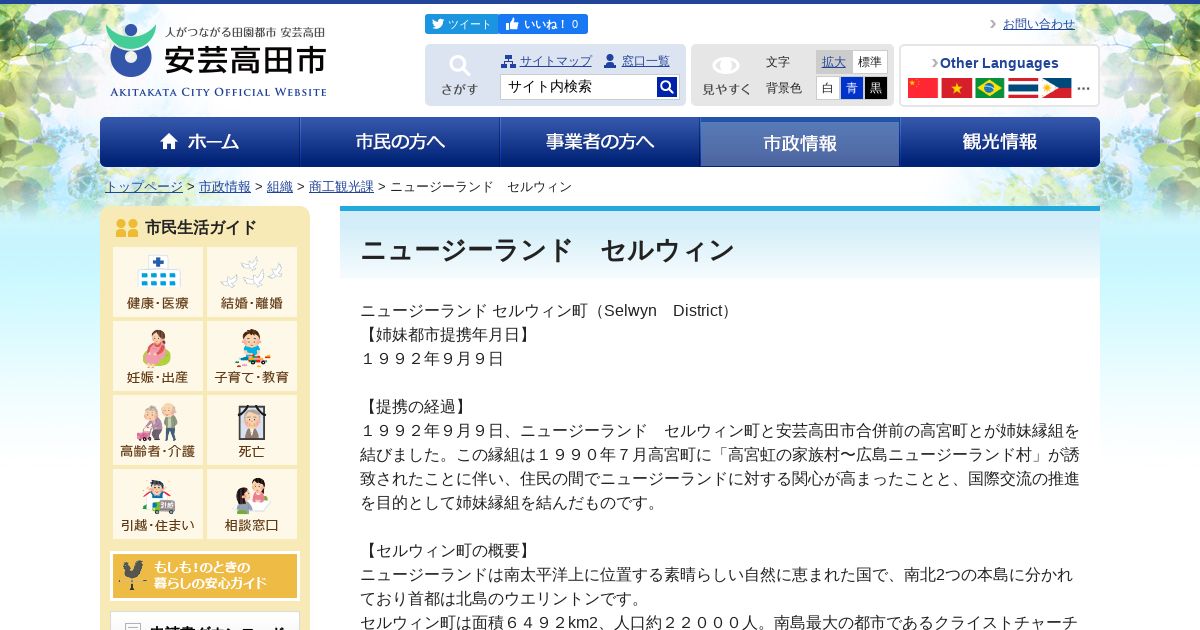Viewport: 1200px width, 630px height.
Task: Open 引越・住まい guide icon
Action: coord(158,504)
